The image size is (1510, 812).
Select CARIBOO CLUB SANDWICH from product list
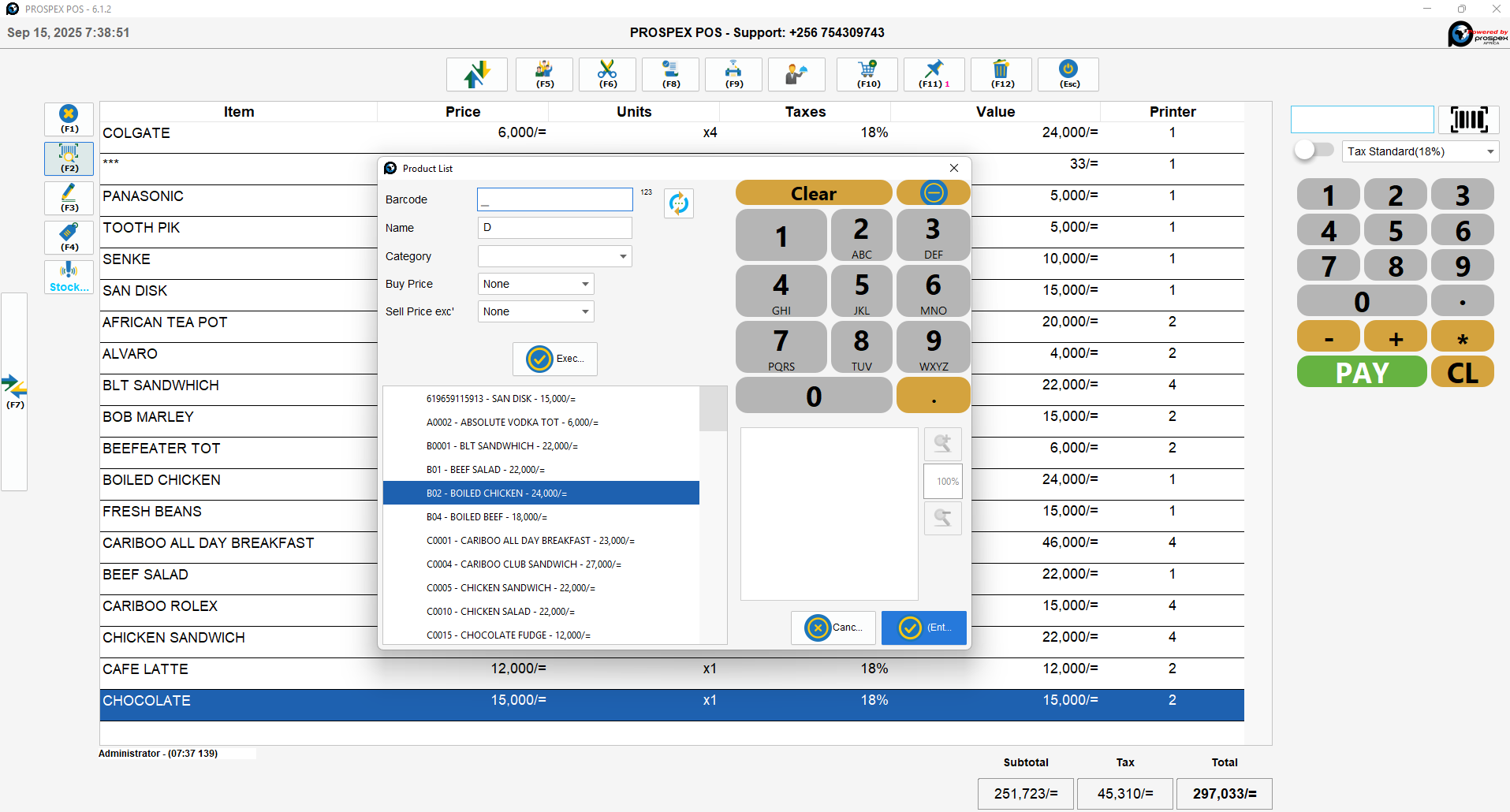[524, 564]
